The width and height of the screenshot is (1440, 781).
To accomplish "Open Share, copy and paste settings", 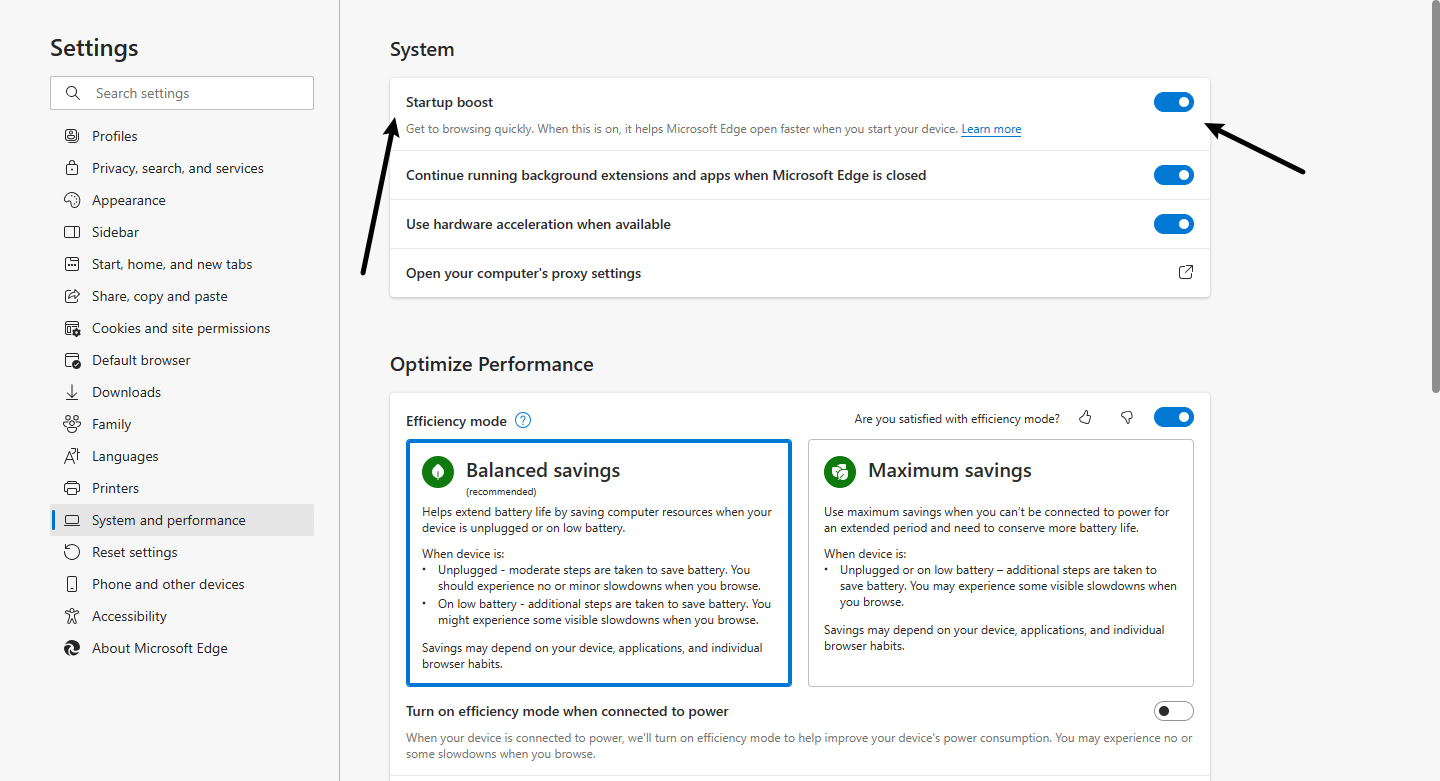I will (x=182, y=296).
